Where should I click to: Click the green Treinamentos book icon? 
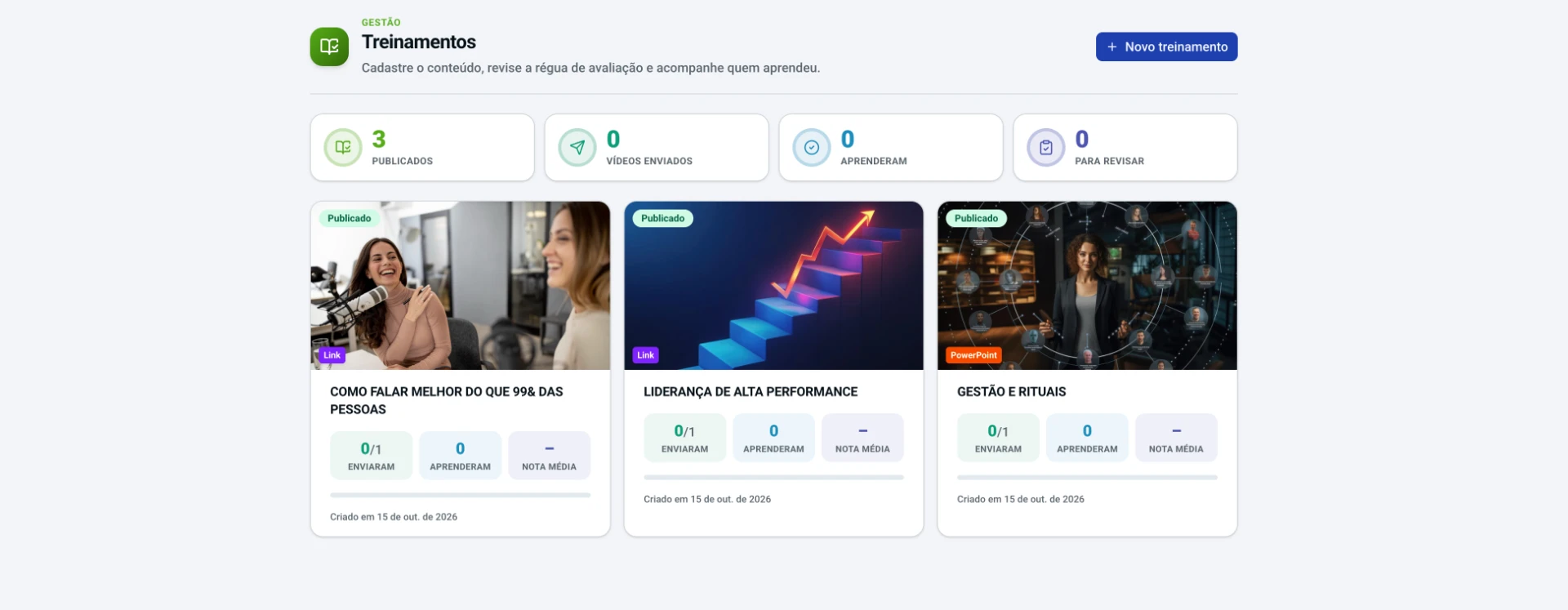[329, 47]
